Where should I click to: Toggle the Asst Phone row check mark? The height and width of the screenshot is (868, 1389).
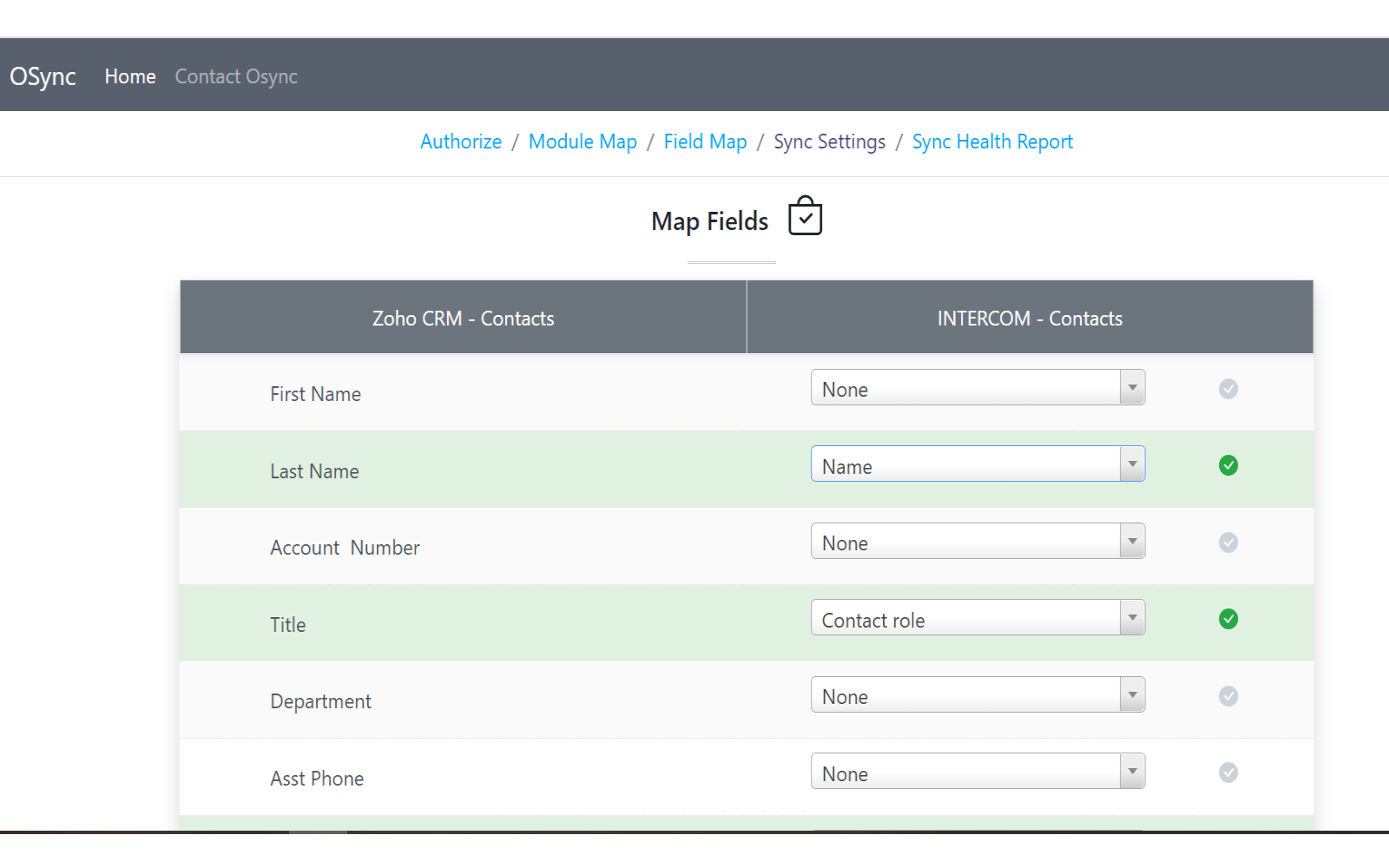[x=1228, y=773]
